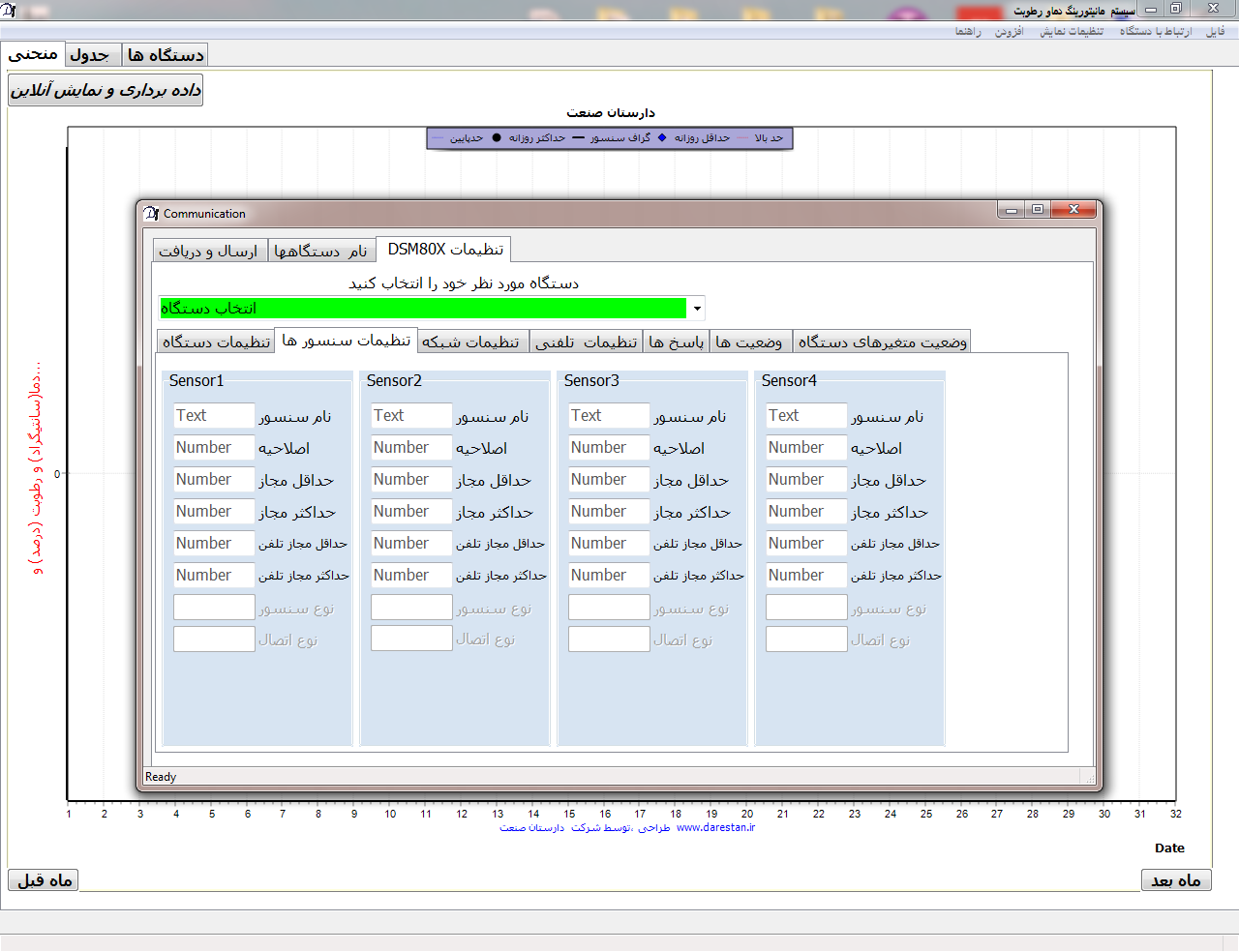This screenshot has height=952, width=1239.
Task: Click the main application icon in title bar
Action: 9,10
